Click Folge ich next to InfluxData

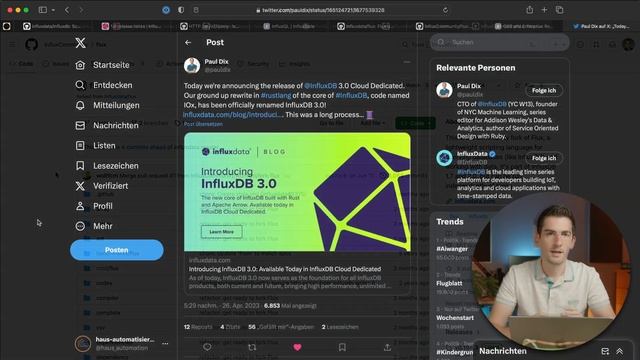point(544,158)
